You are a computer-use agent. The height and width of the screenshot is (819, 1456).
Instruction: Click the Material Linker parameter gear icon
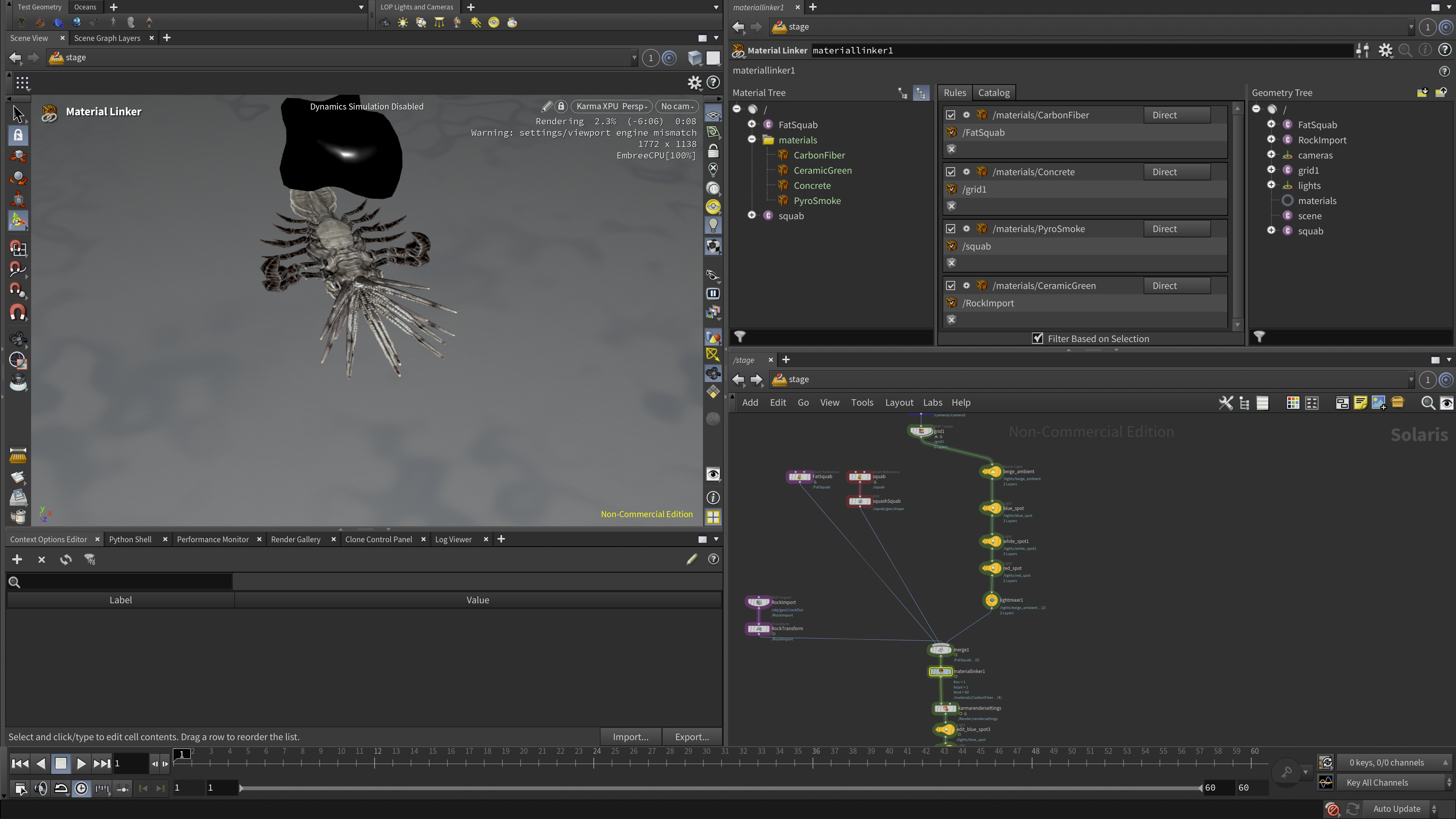pyautogui.click(x=1385, y=50)
